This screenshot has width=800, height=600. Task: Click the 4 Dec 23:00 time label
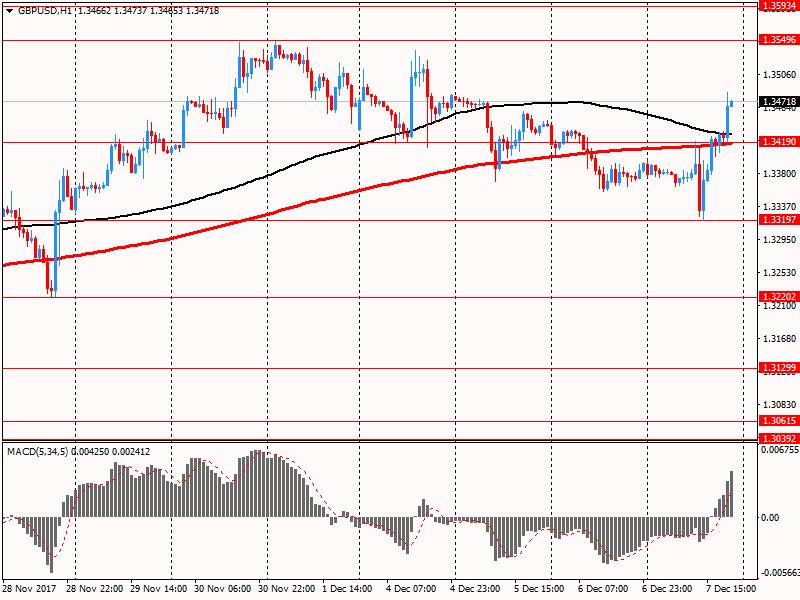coord(475,589)
